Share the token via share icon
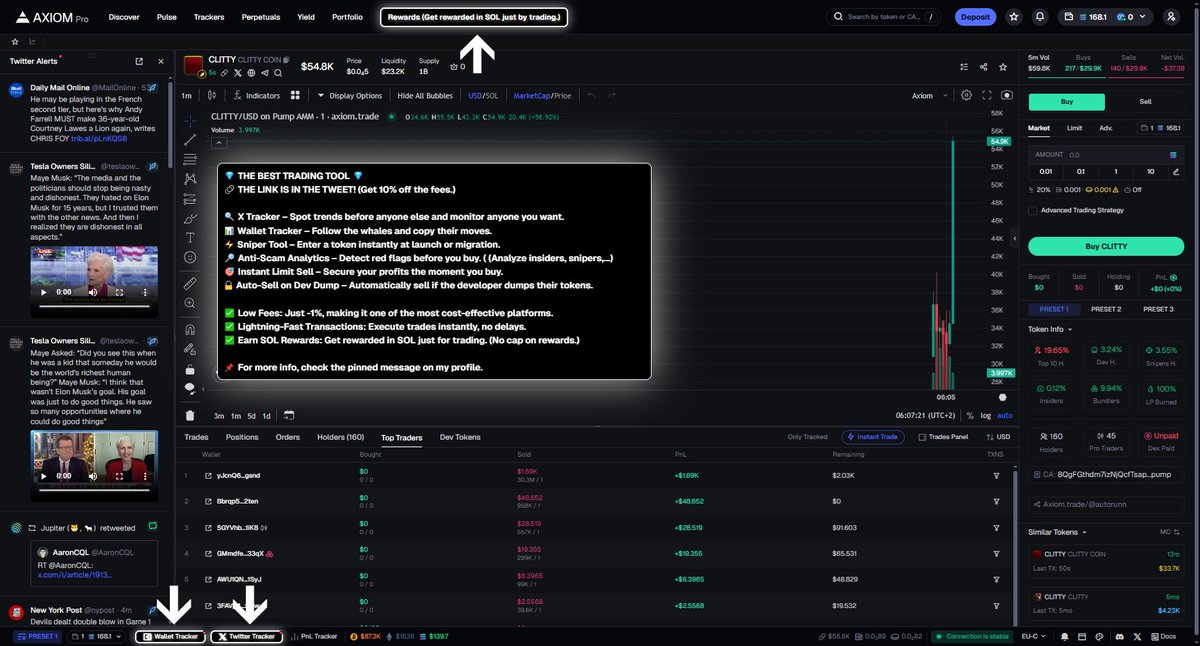Screen dimensions: 1200x646 pyautogui.click(x=984, y=67)
